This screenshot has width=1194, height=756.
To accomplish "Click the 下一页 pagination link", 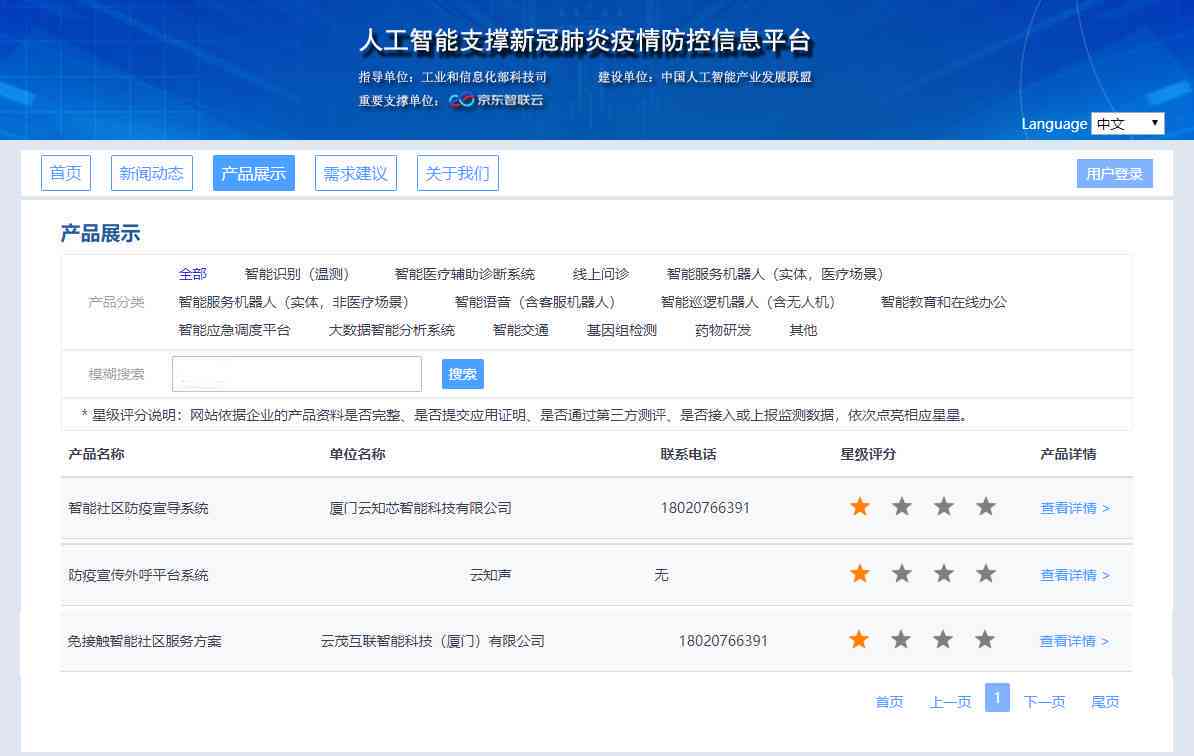I will pos(1044,702).
